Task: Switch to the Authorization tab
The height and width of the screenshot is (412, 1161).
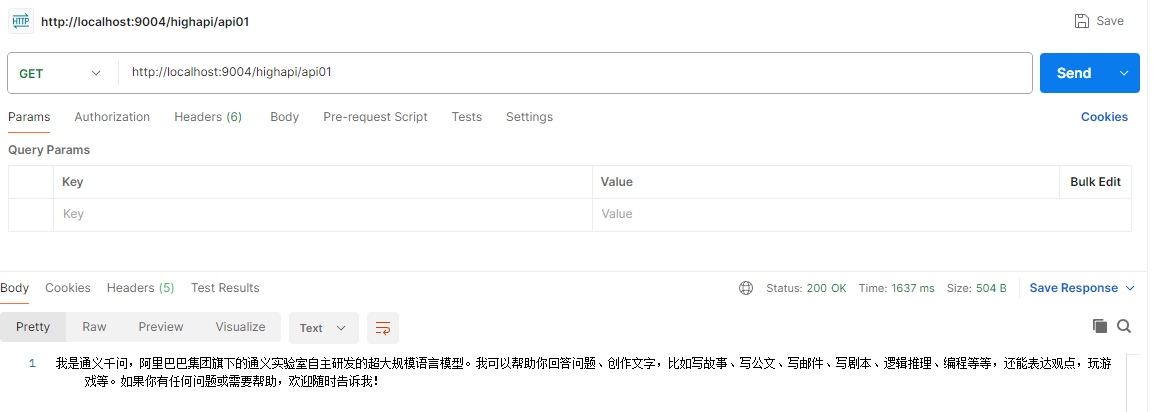Action: (112, 117)
